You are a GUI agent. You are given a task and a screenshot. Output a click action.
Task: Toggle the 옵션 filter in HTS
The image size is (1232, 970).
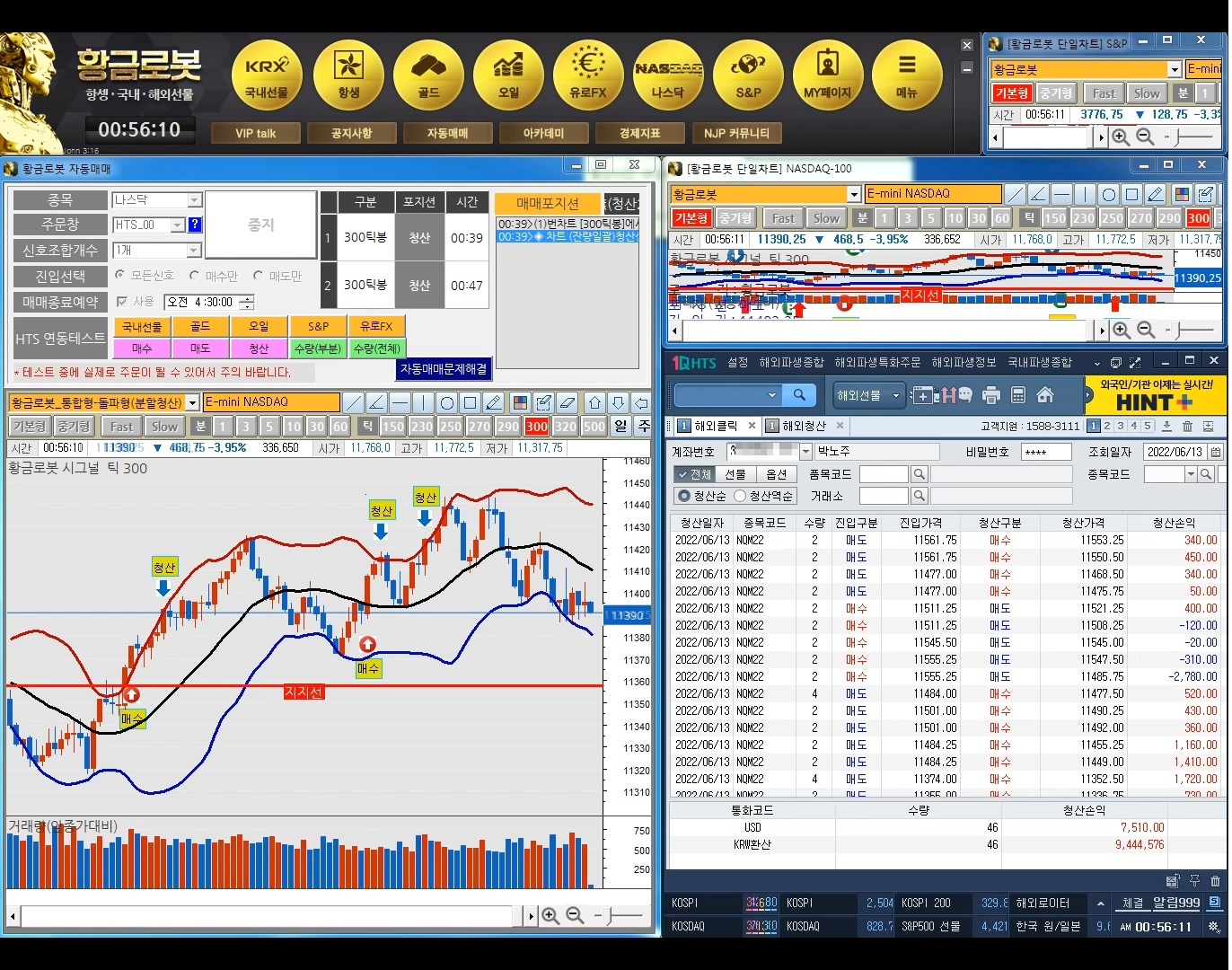tap(777, 474)
